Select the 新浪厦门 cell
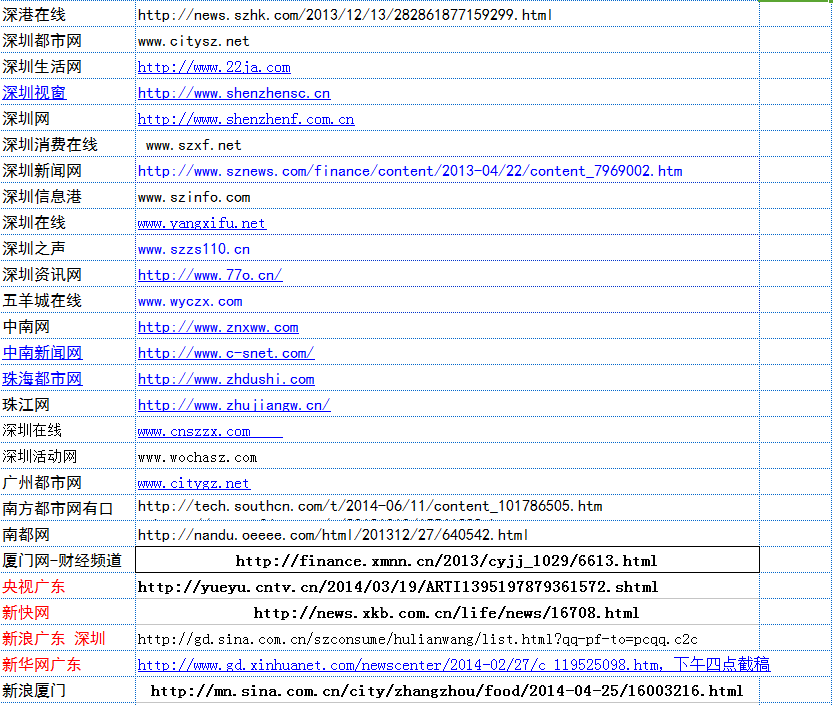Screen dimensions: 833x705 click(x=68, y=691)
